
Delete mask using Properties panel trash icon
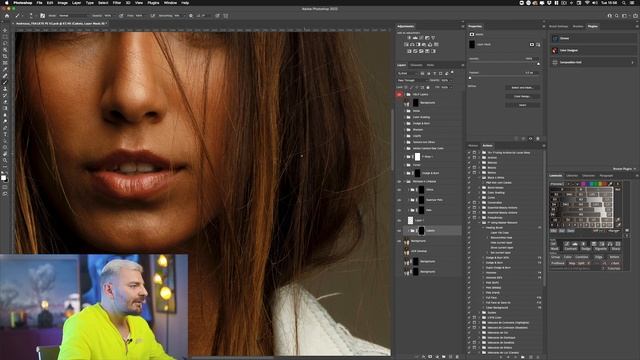click(x=538, y=139)
